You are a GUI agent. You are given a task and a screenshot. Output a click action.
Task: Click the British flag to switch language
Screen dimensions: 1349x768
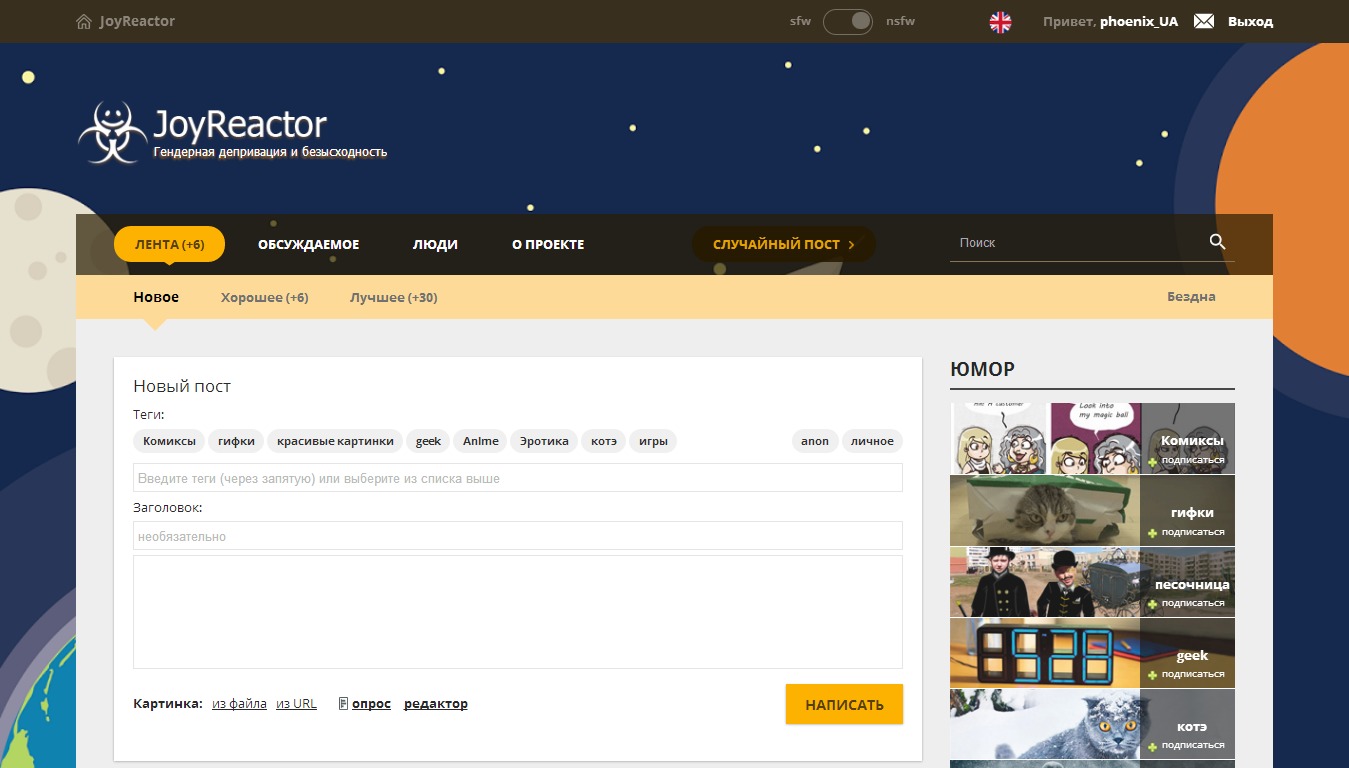(998, 20)
